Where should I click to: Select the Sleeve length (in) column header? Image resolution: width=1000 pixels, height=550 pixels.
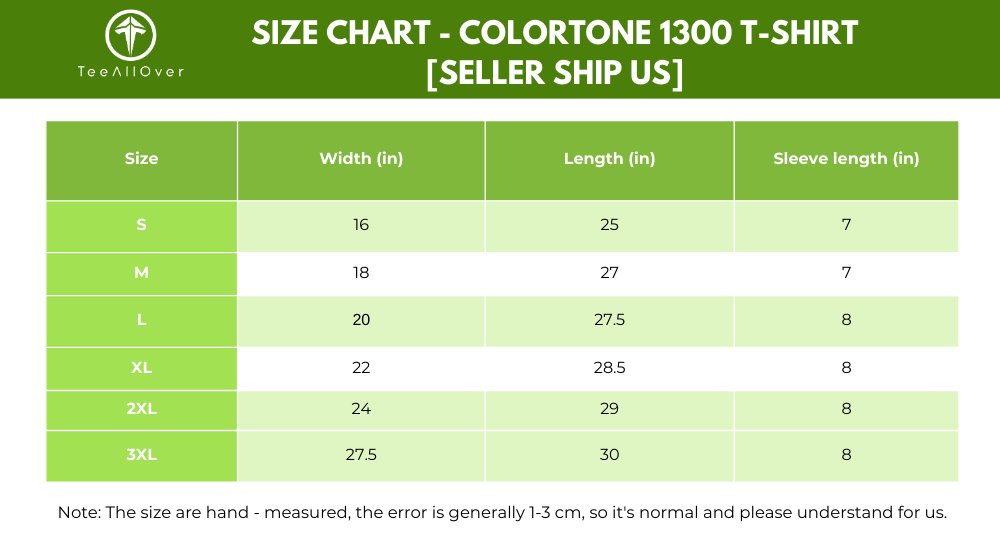(846, 159)
